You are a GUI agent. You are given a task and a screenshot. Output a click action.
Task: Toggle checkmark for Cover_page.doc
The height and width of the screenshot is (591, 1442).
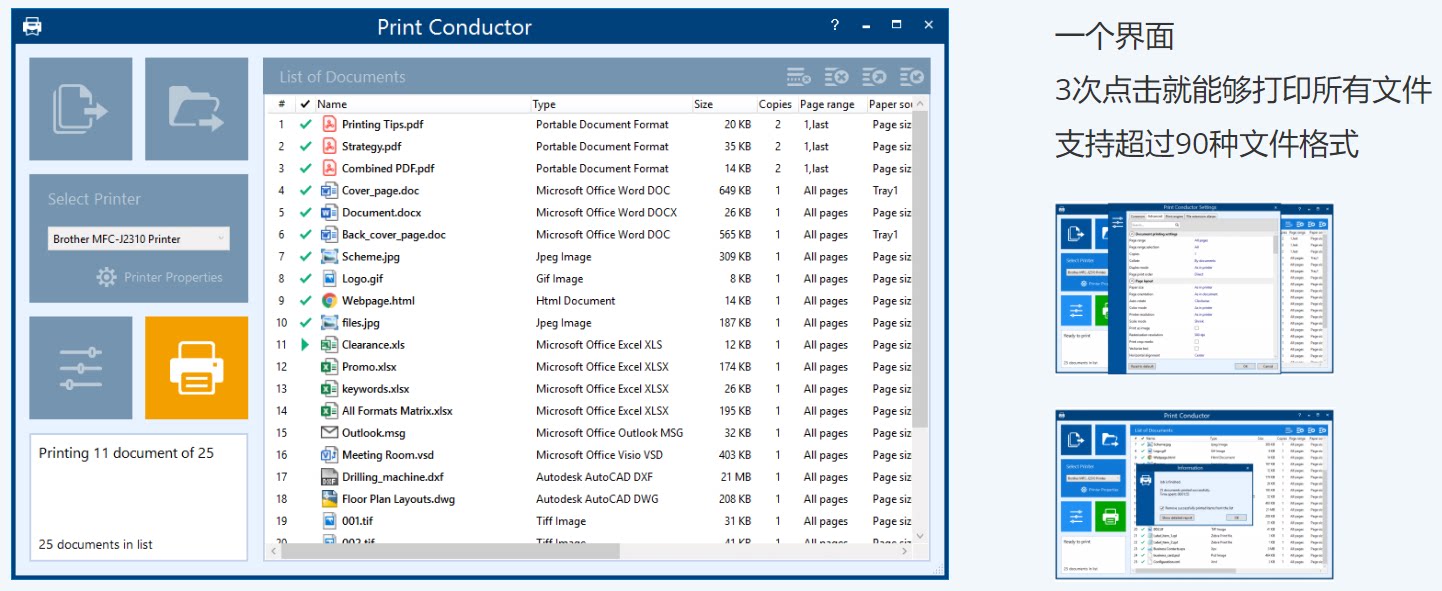coord(305,190)
